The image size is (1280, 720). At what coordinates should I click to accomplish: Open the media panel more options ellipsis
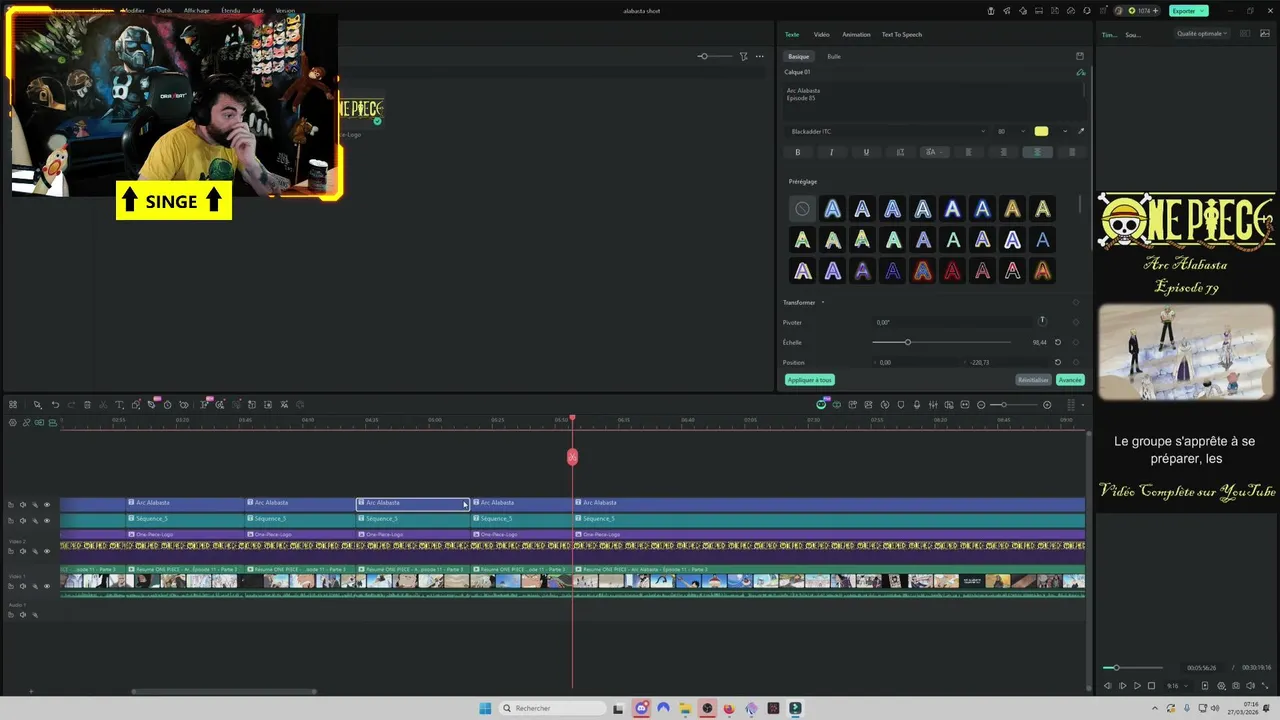[760, 56]
